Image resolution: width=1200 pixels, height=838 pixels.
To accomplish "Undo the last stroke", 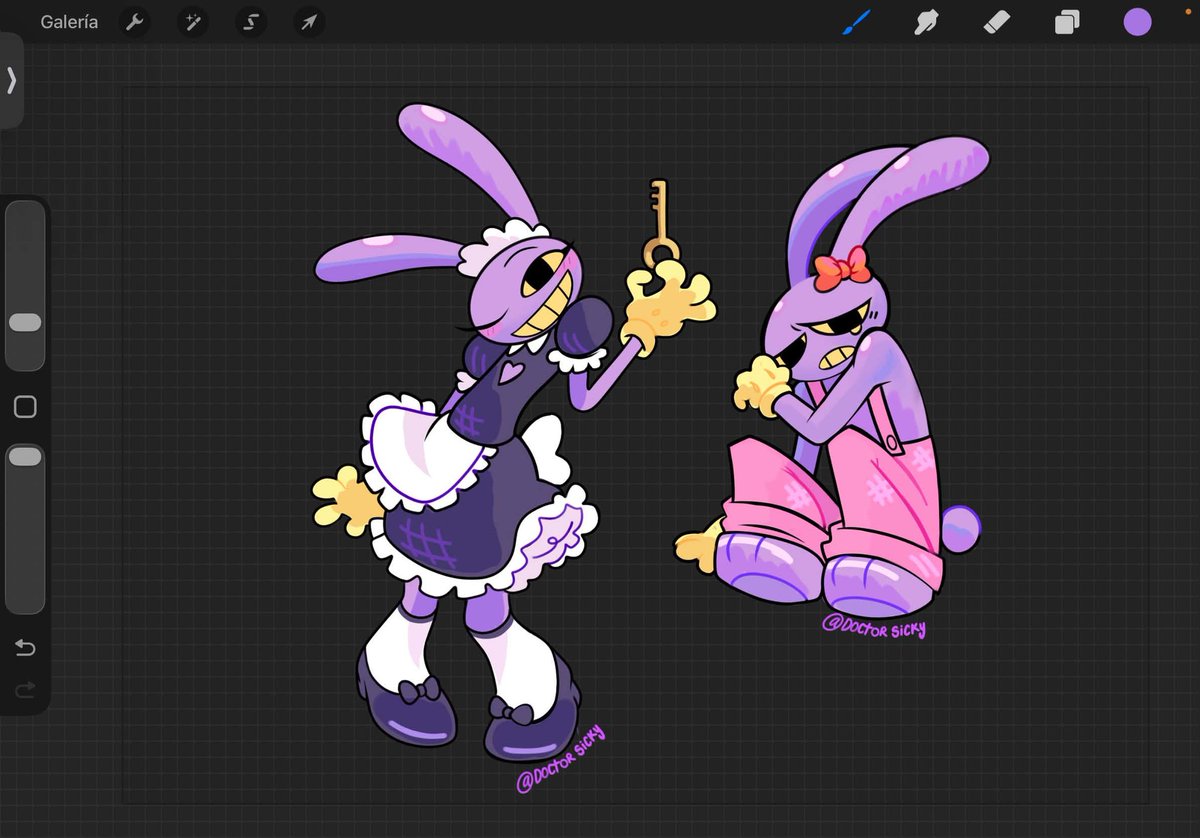I will pyautogui.click(x=25, y=649).
